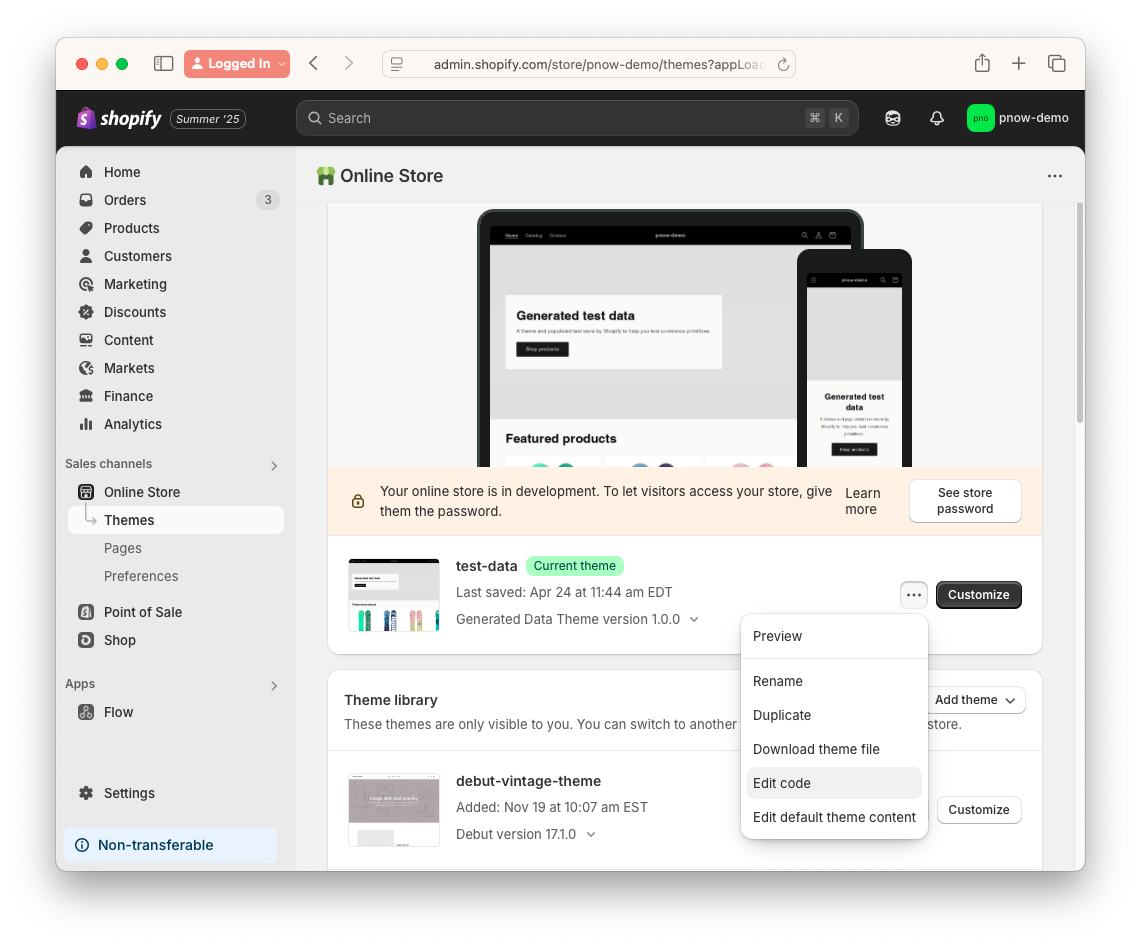1141x945 pixels.
Task: Select Edit code menu option
Action: pyautogui.click(x=834, y=783)
